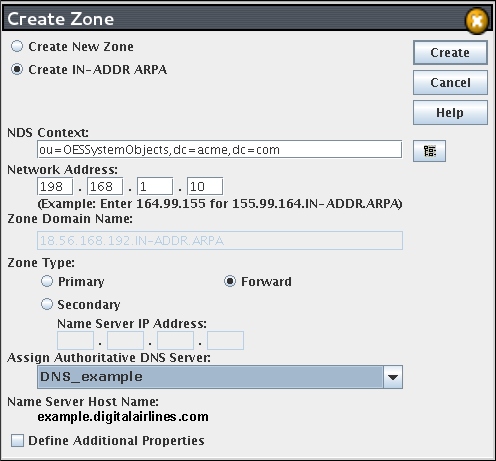Select the Create New Zone radio button
Screen dimensions: 496x461
[17, 46]
